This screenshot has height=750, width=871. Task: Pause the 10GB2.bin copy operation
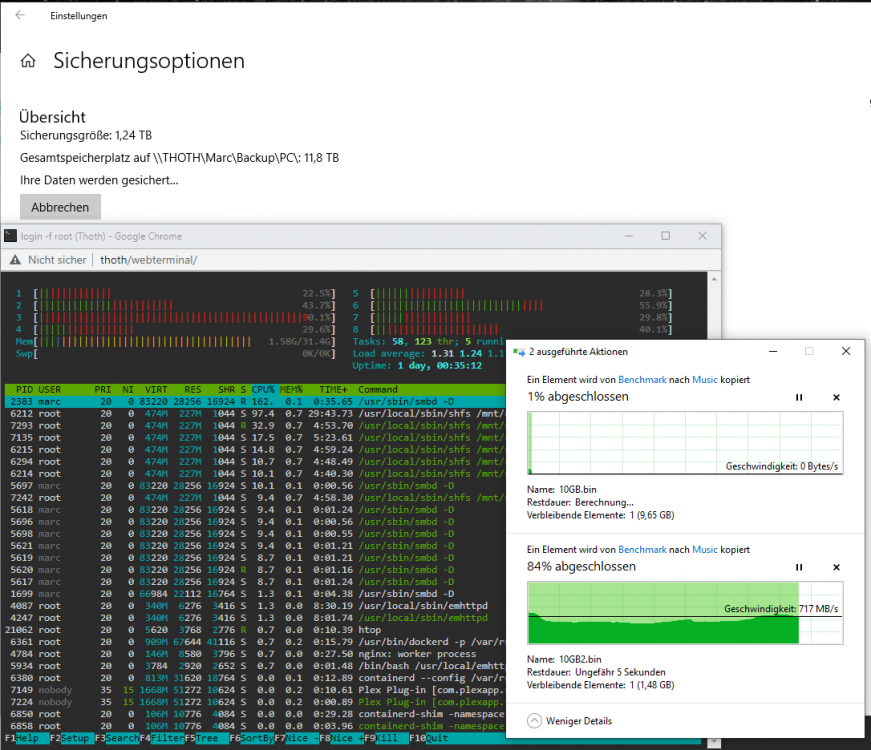click(799, 567)
